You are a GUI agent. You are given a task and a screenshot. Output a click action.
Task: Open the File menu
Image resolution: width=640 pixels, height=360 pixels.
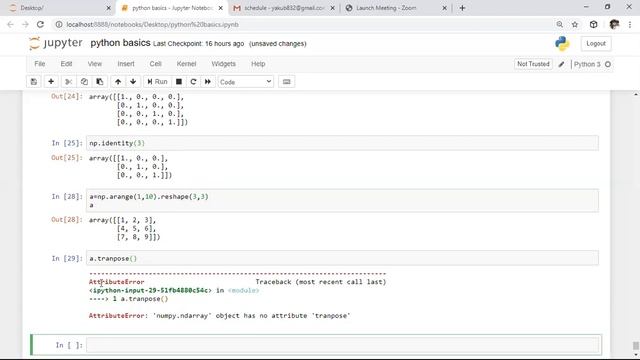(40, 64)
